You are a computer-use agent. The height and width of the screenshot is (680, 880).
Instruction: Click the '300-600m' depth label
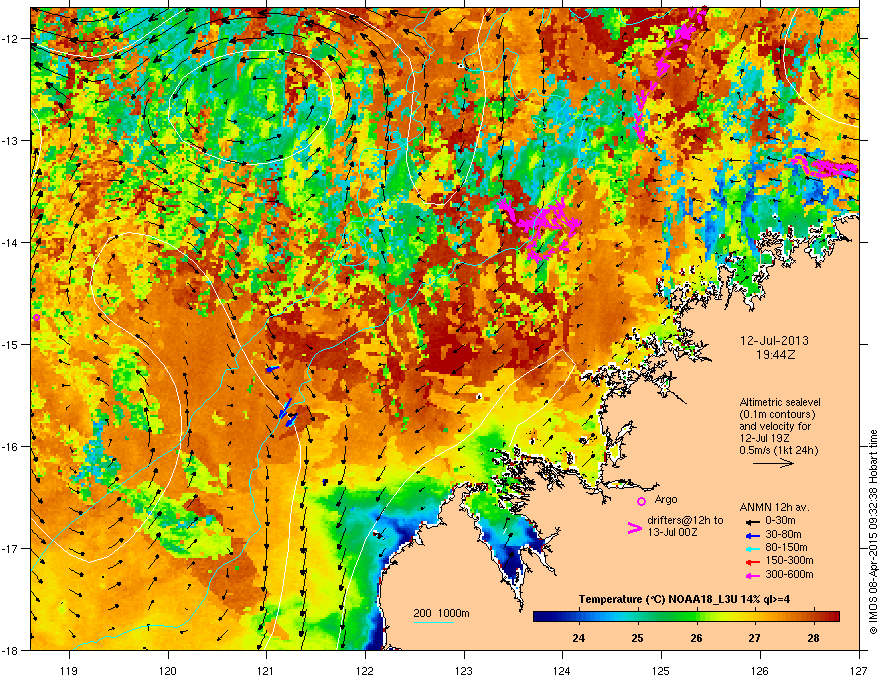pos(789,574)
